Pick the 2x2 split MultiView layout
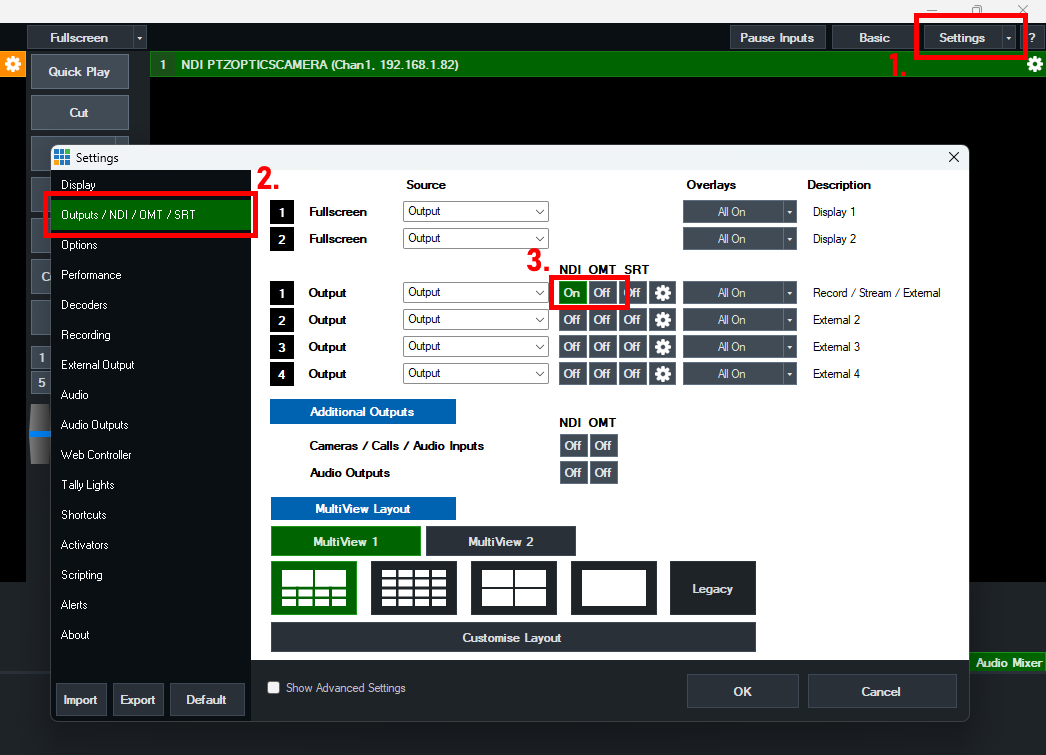 click(x=513, y=587)
